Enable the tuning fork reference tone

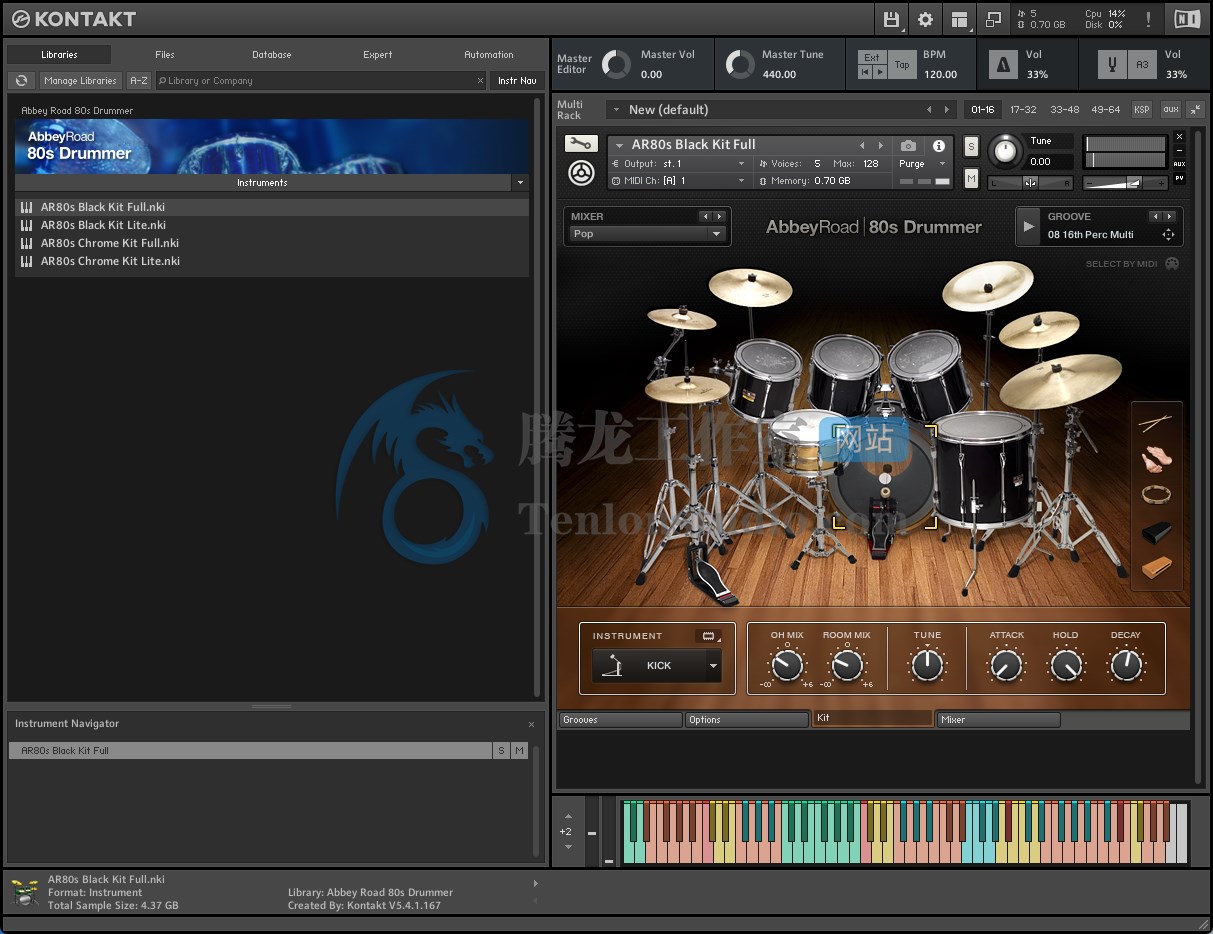[x=1110, y=65]
